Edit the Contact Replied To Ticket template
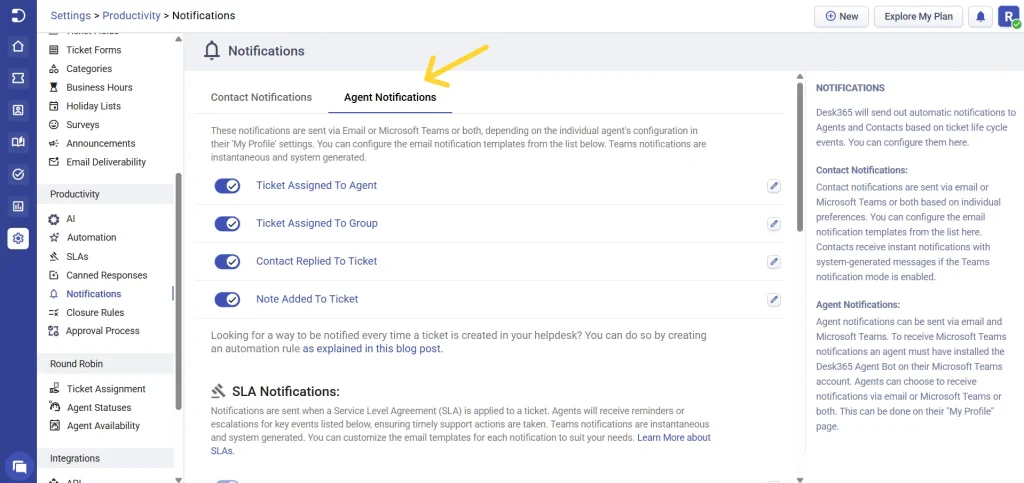1024x483 pixels. click(774, 262)
